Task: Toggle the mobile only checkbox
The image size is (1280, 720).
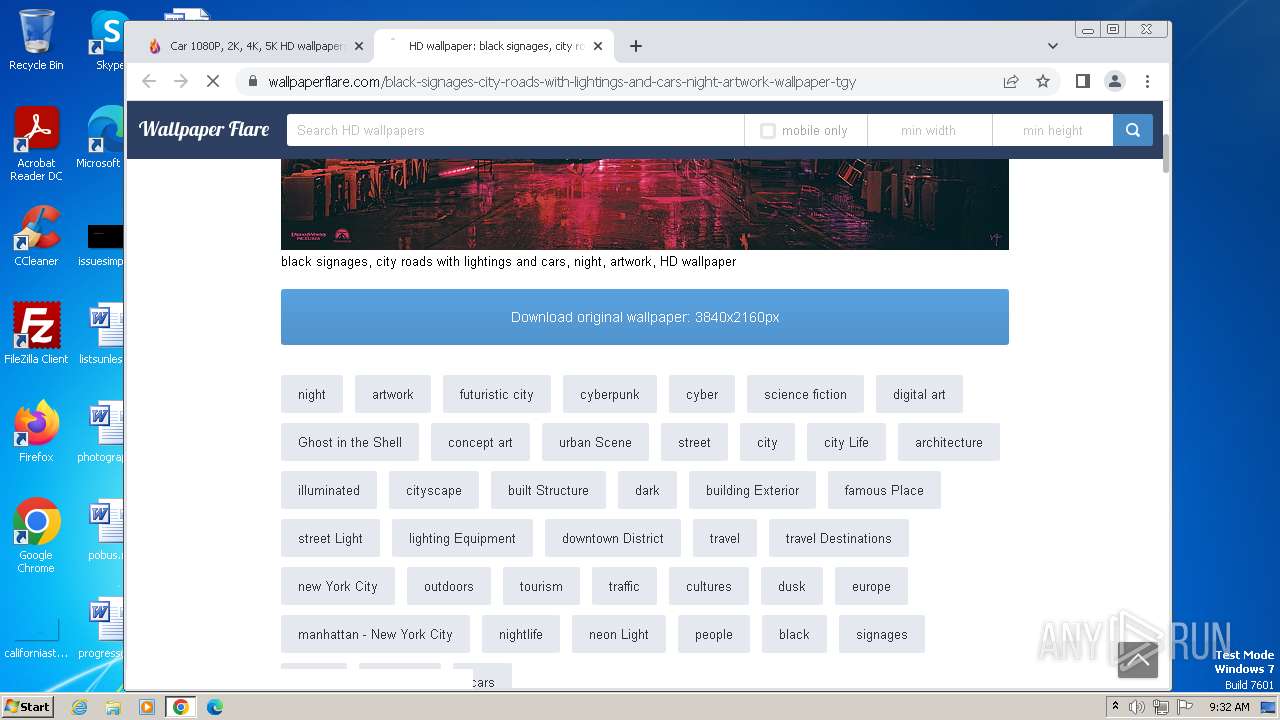Action: (768, 131)
